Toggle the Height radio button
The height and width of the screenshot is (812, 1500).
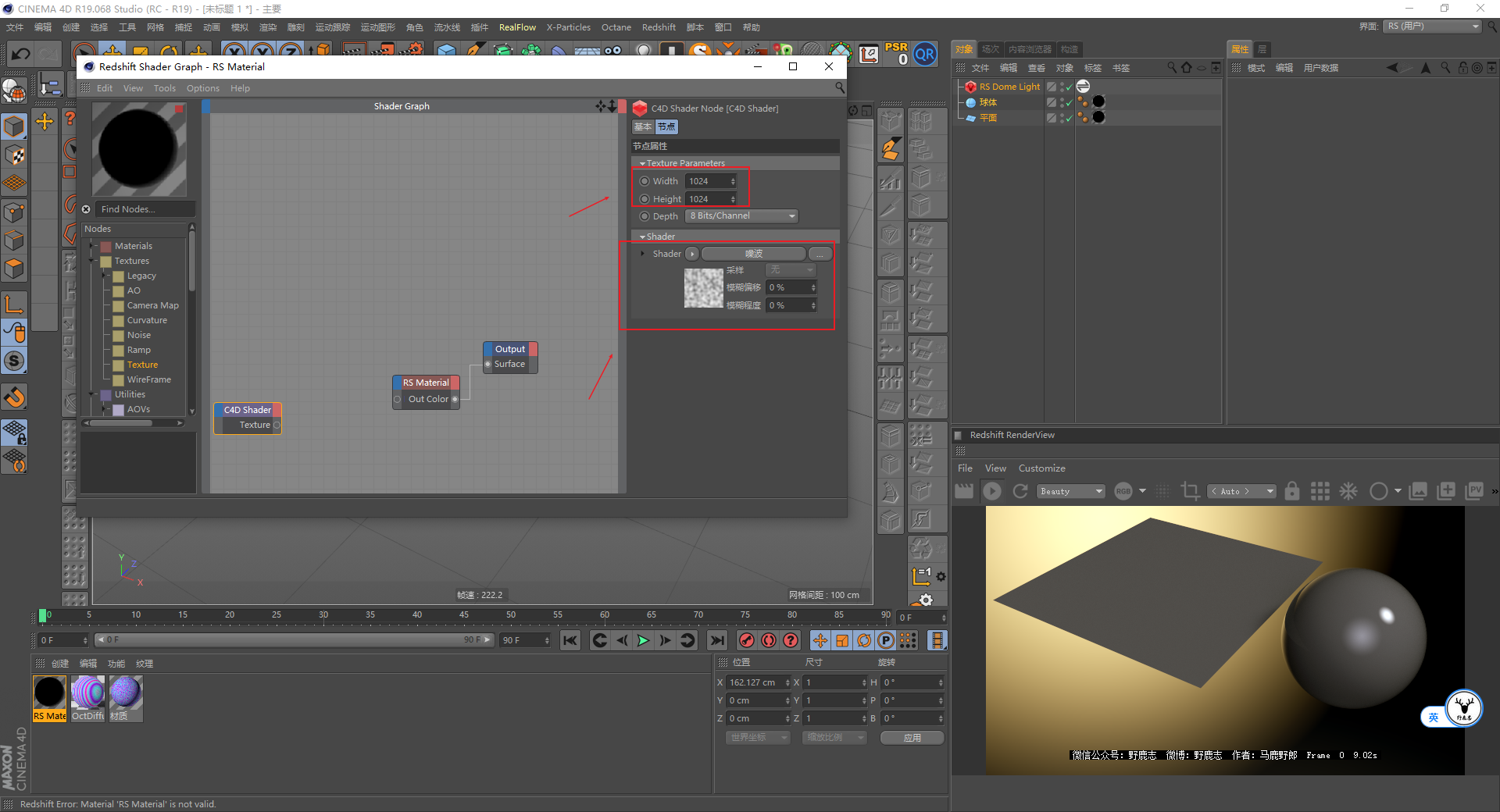[x=645, y=199]
